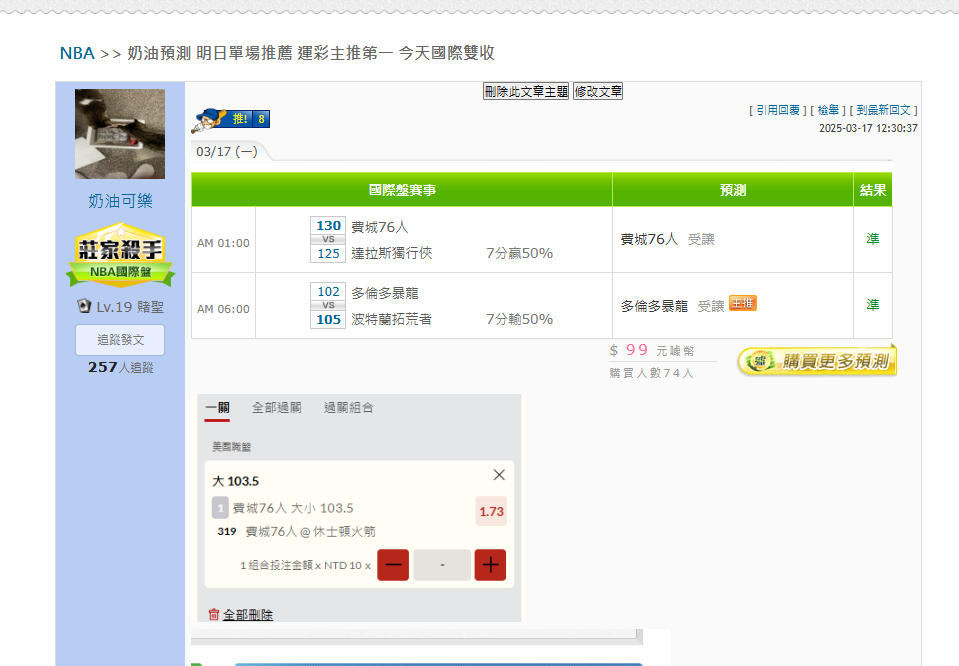Click 國際盤賽事 table header
Viewport: 959px width, 666px height.
402,190
